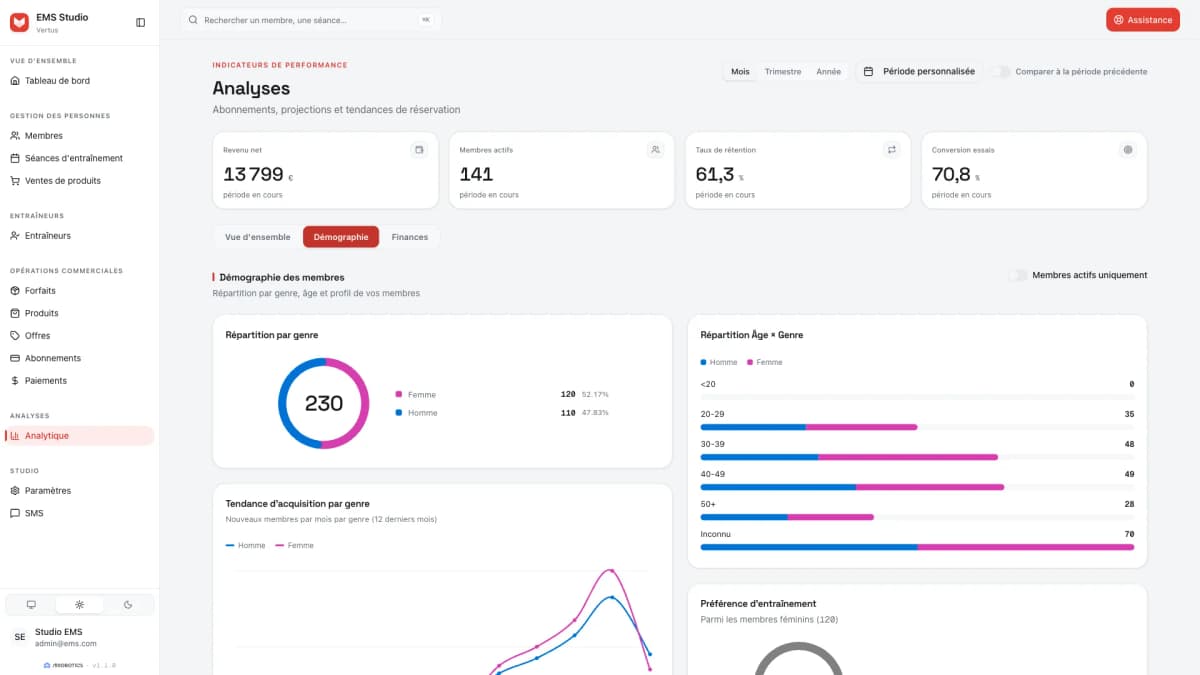Click the Membres actifs card icon
This screenshot has width=1200, height=675.
click(656, 150)
